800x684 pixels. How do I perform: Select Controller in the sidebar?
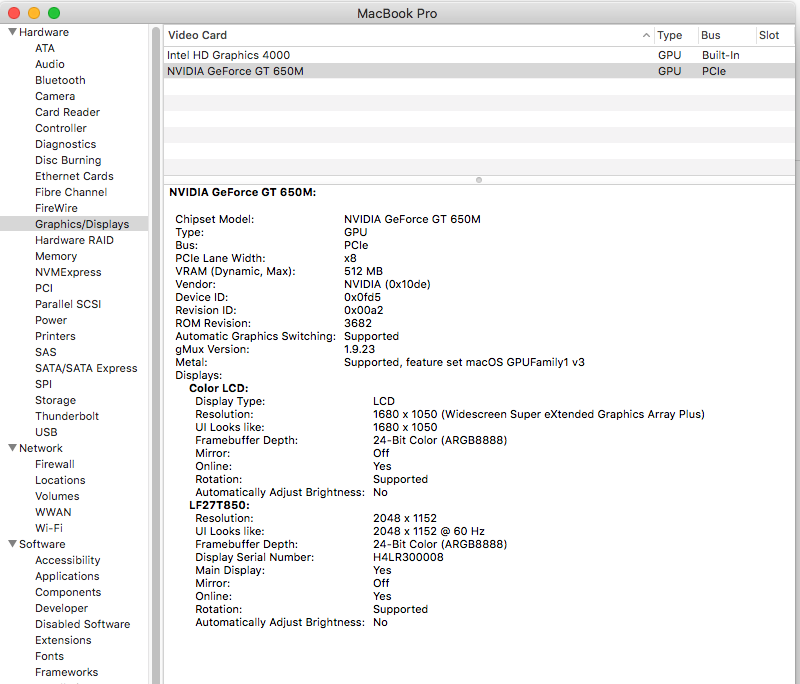[61, 128]
